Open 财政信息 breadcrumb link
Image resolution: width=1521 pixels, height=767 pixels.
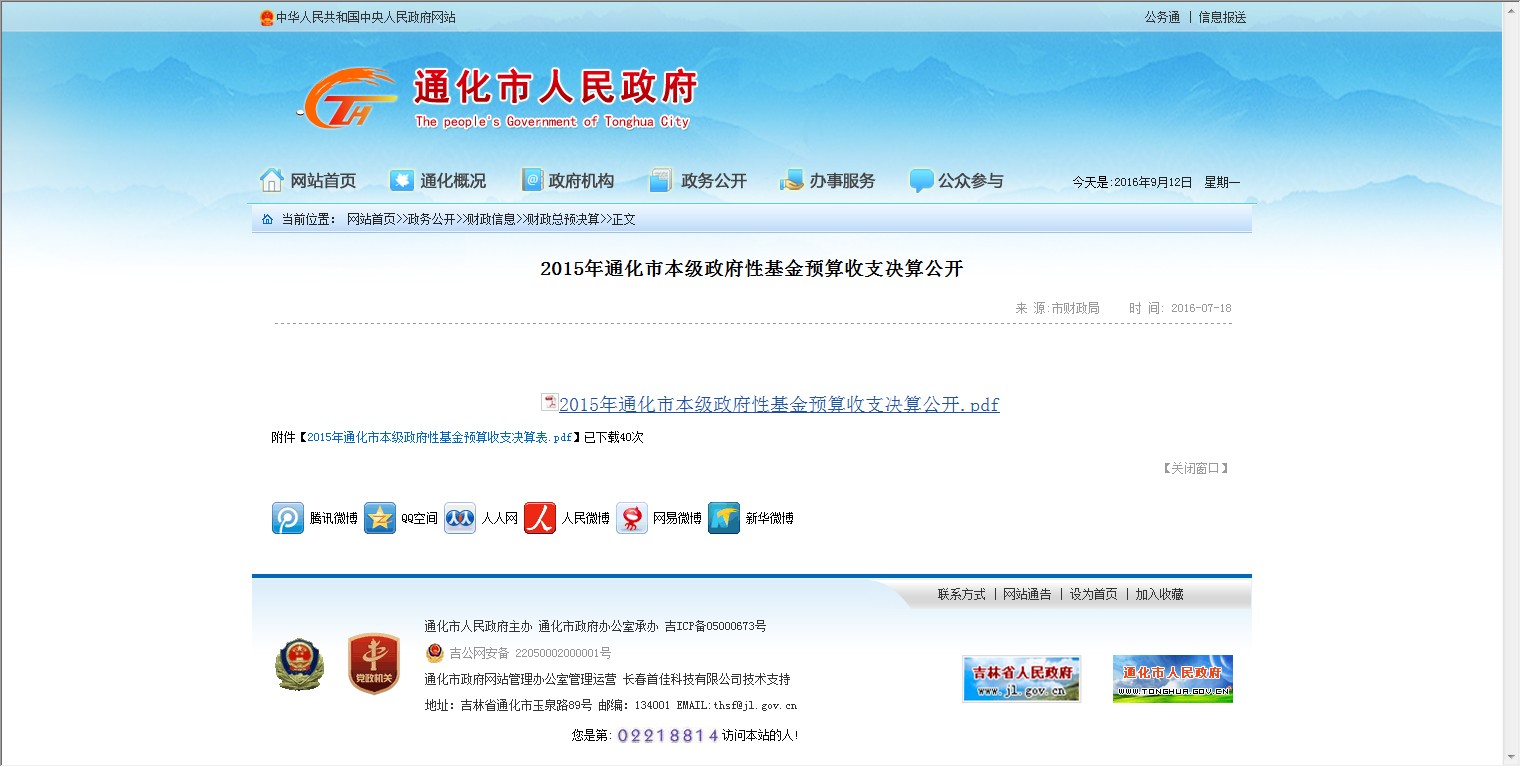(491, 219)
